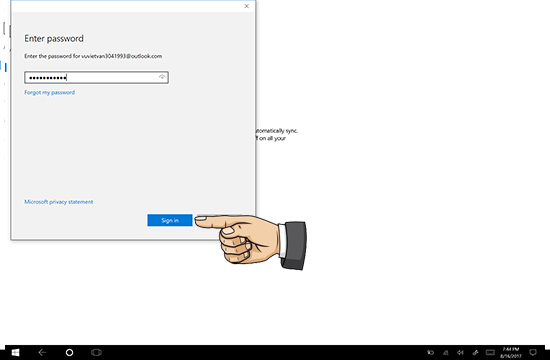Image resolution: width=550 pixels, height=360 pixels.
Task: Click the taskbar Back arrow
Action: point(42,352)
